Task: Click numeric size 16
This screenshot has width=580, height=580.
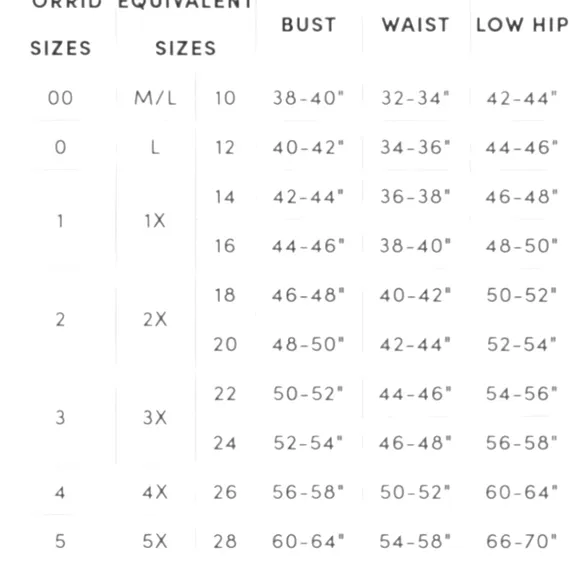Action: coord(225,246)
